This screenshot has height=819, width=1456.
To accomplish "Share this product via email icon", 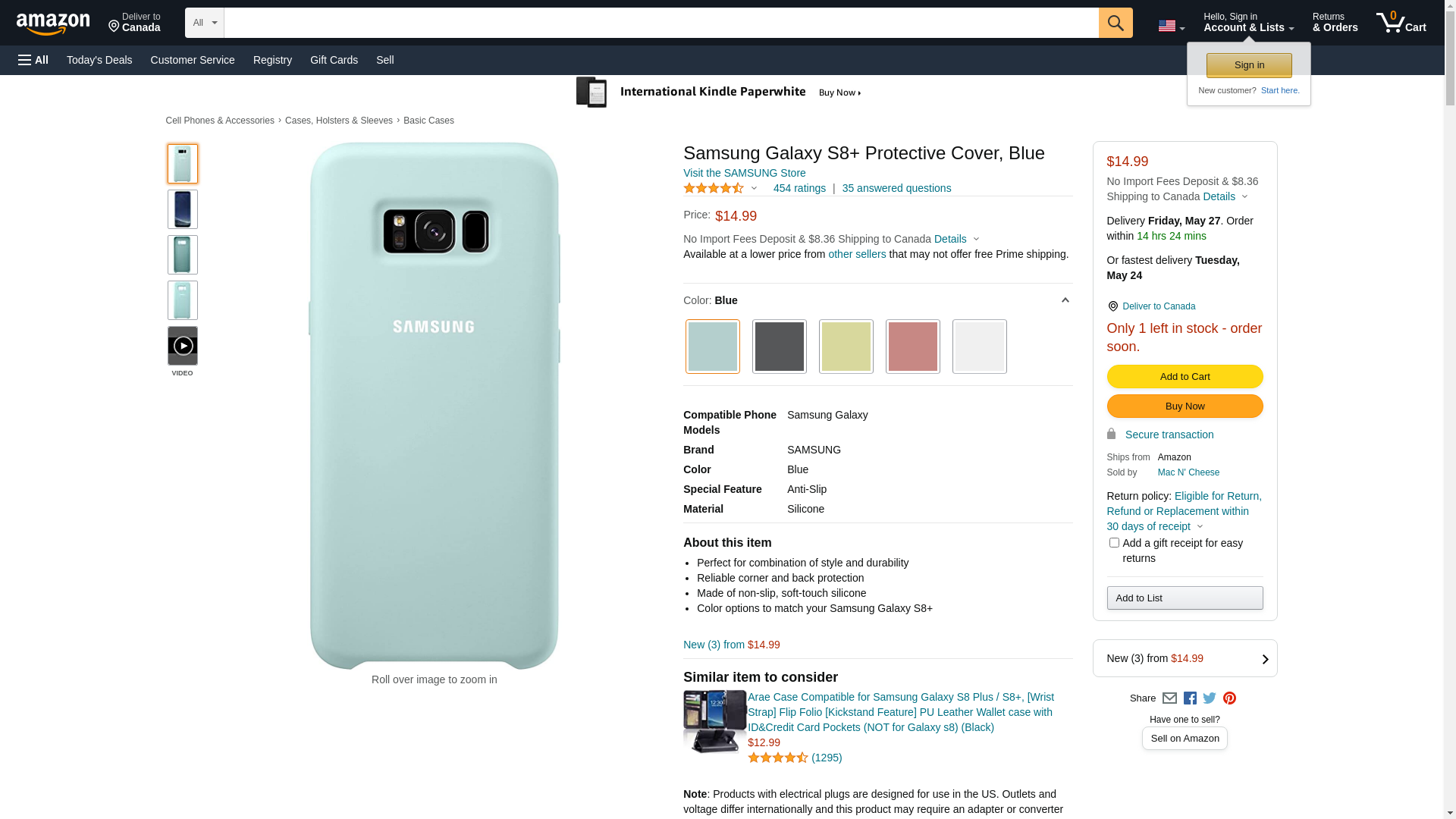I will 1169,698.
